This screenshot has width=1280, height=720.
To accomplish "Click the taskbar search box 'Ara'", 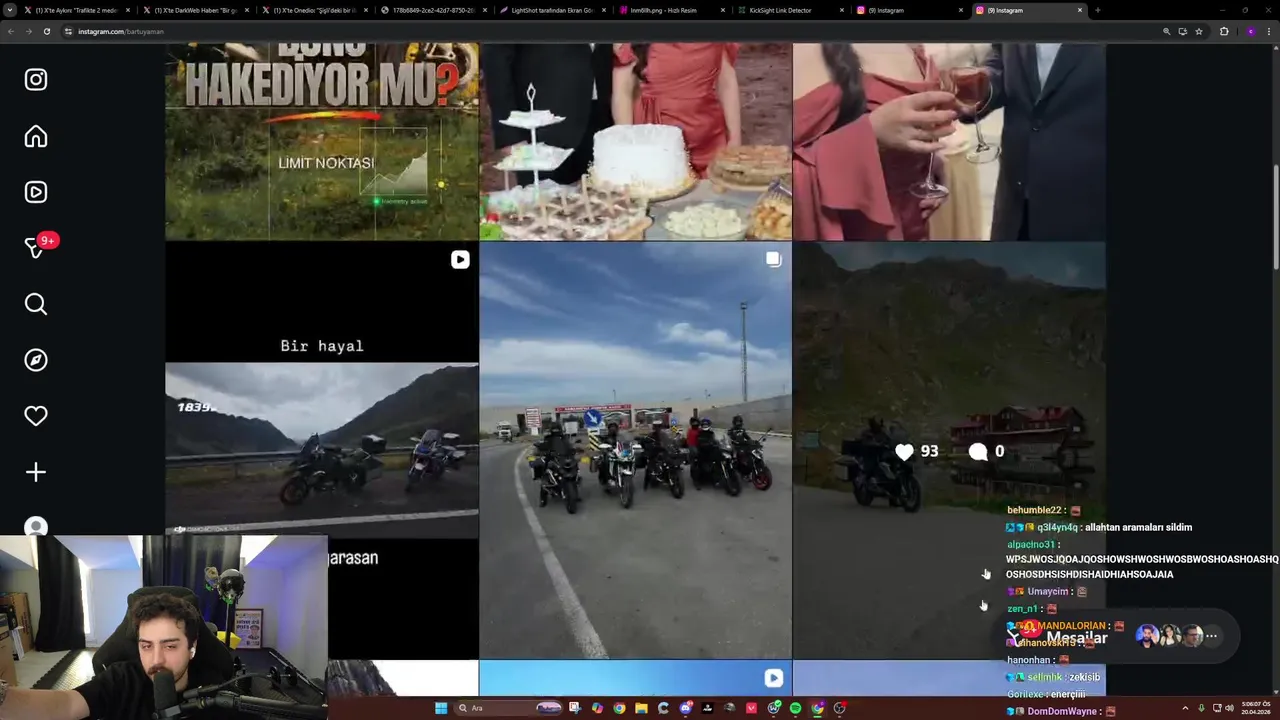I will (508, 708).
